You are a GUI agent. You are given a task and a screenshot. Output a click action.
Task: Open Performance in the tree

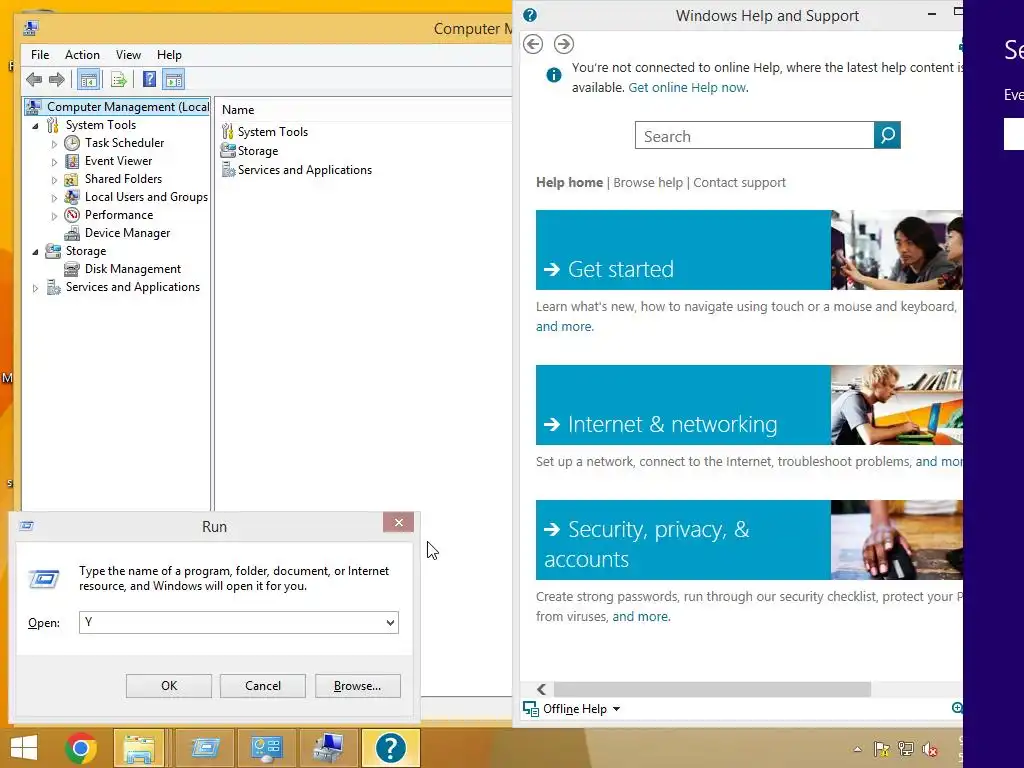(119, 214)
